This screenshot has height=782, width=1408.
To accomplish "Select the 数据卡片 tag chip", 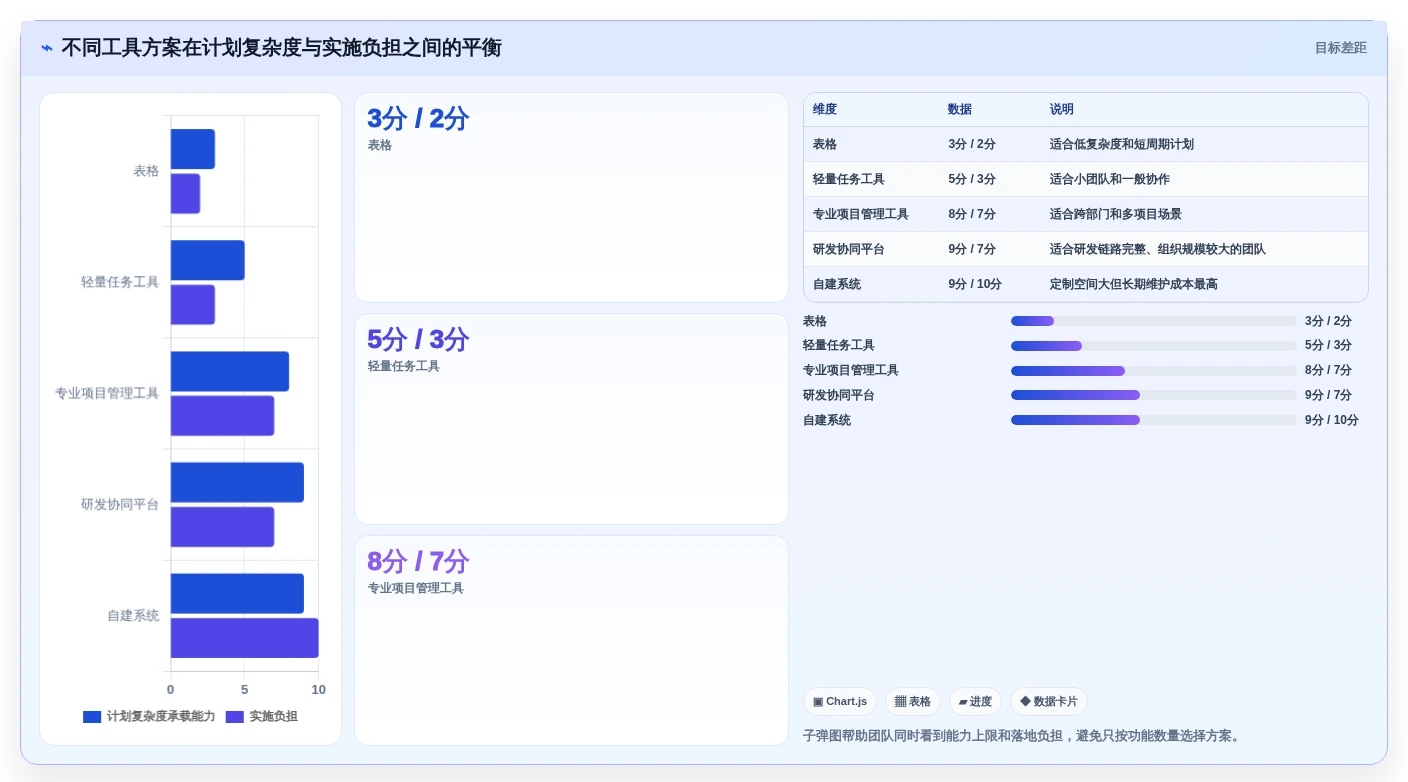I will pyautogui.click(x=1049, y=702).
